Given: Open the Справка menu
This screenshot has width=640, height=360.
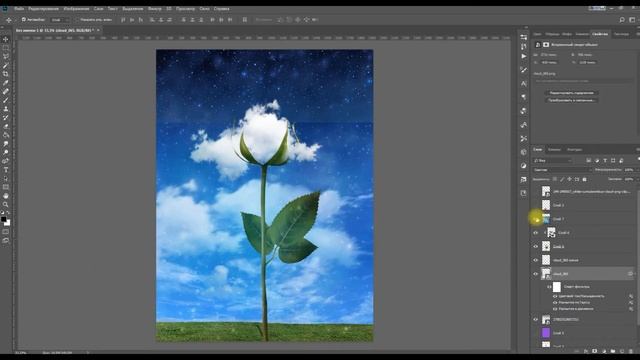Looking at the screenshot, I should pos(222,9).
